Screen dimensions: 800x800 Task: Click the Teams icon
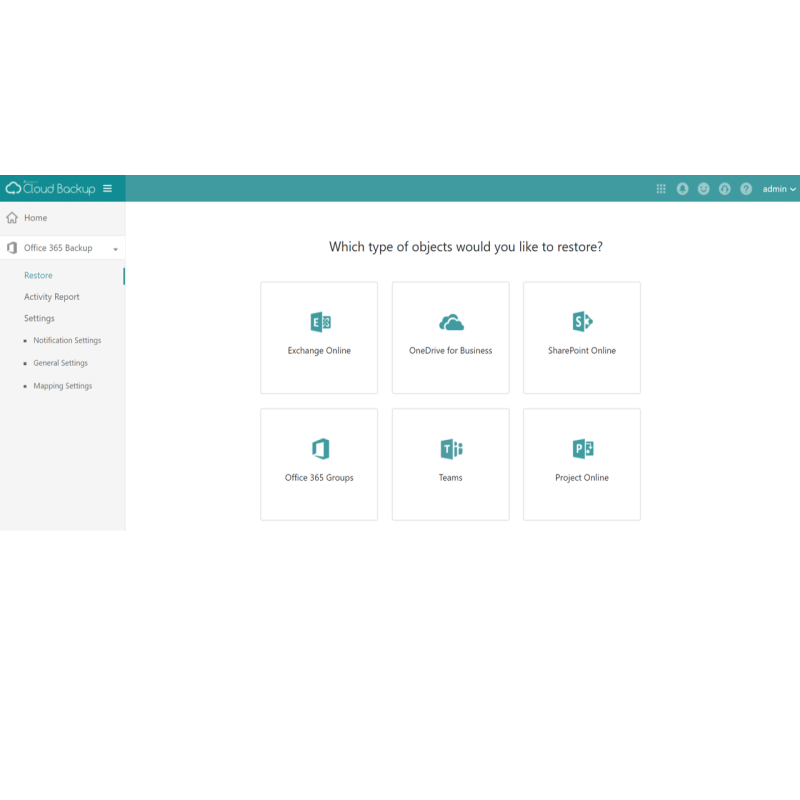452,449
